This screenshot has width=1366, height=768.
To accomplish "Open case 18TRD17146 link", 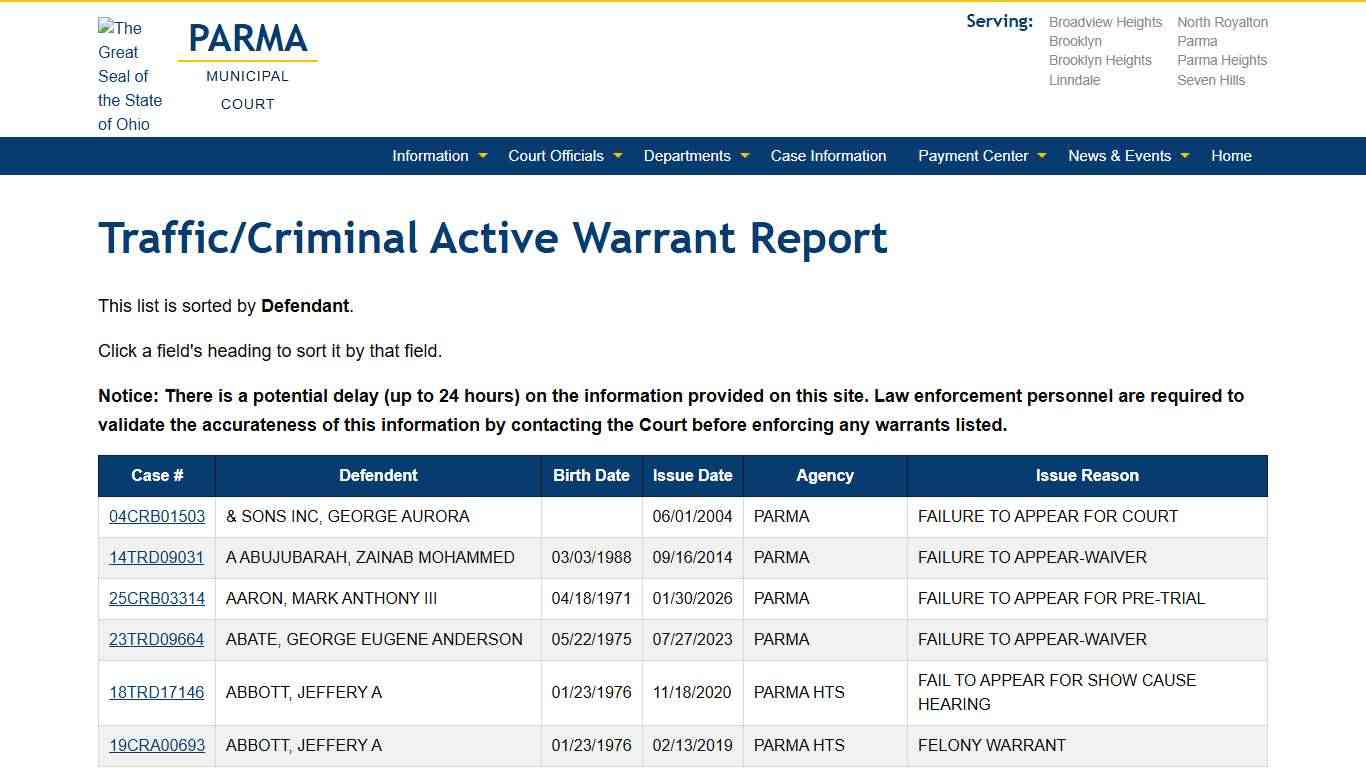I will coord(157,693).
